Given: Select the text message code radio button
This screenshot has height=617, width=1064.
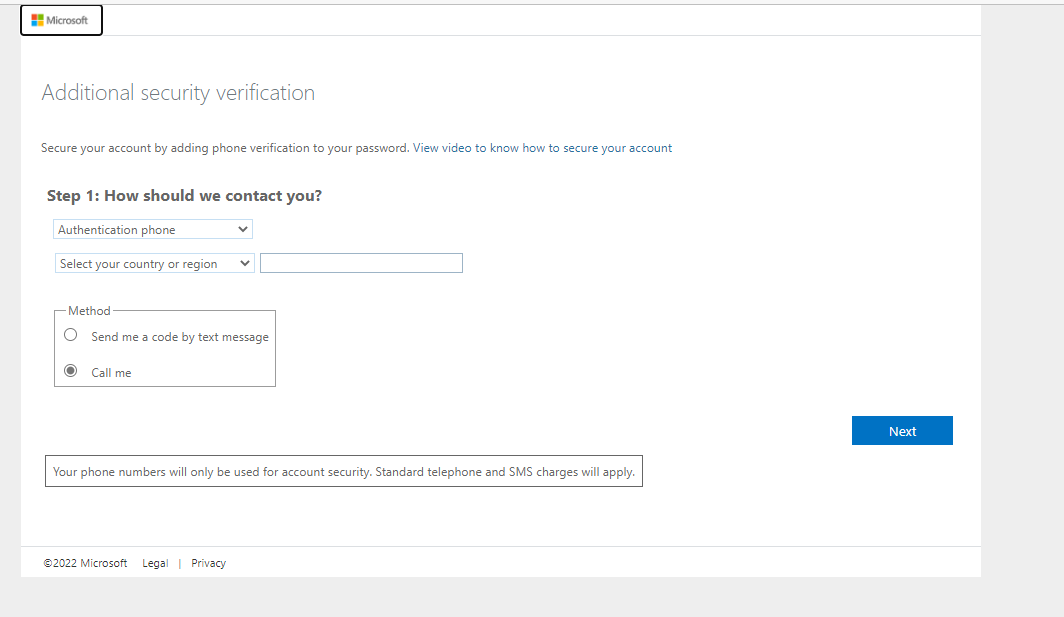Looking at the screenshot, I should coord(71,336).
